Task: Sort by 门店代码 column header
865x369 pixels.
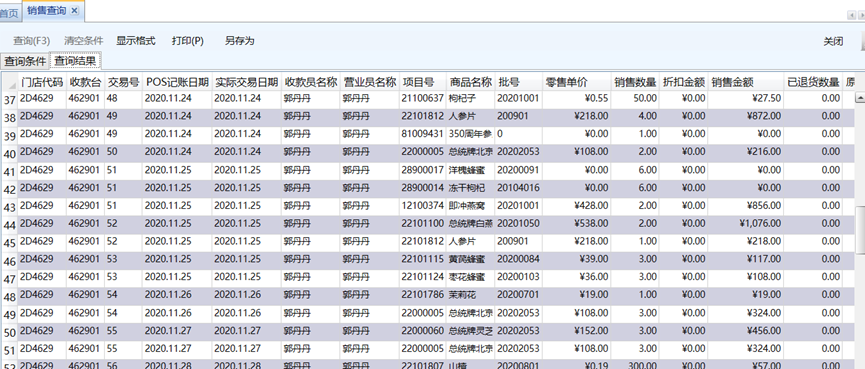Action: 42,83
